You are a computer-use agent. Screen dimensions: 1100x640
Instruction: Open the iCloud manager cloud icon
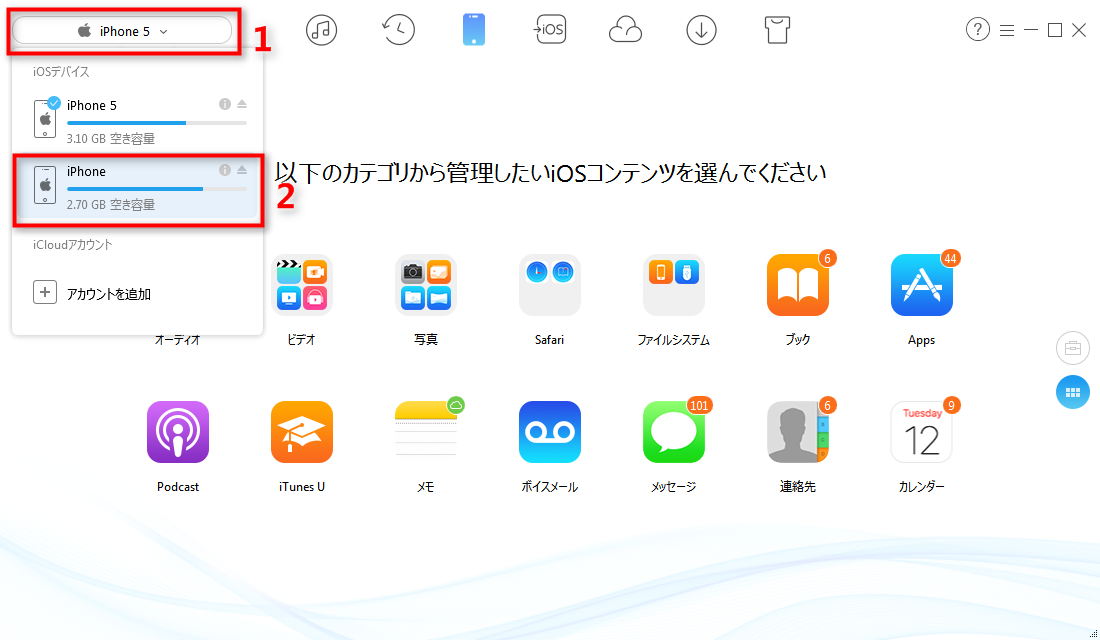(x=625, y=30)
